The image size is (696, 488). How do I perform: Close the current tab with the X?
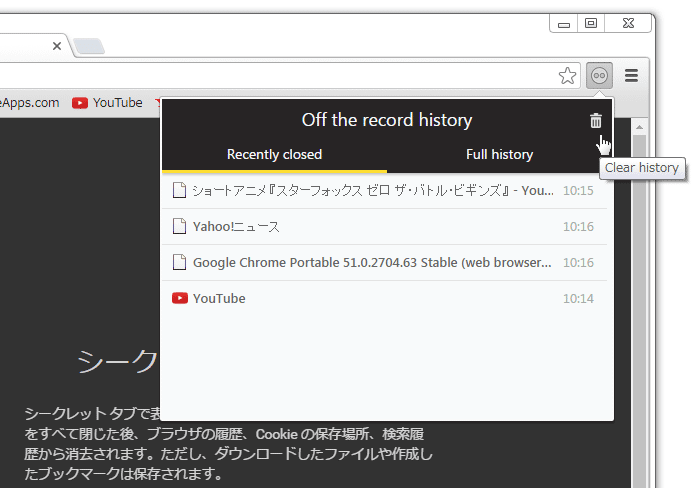click(x=57, y=46)
